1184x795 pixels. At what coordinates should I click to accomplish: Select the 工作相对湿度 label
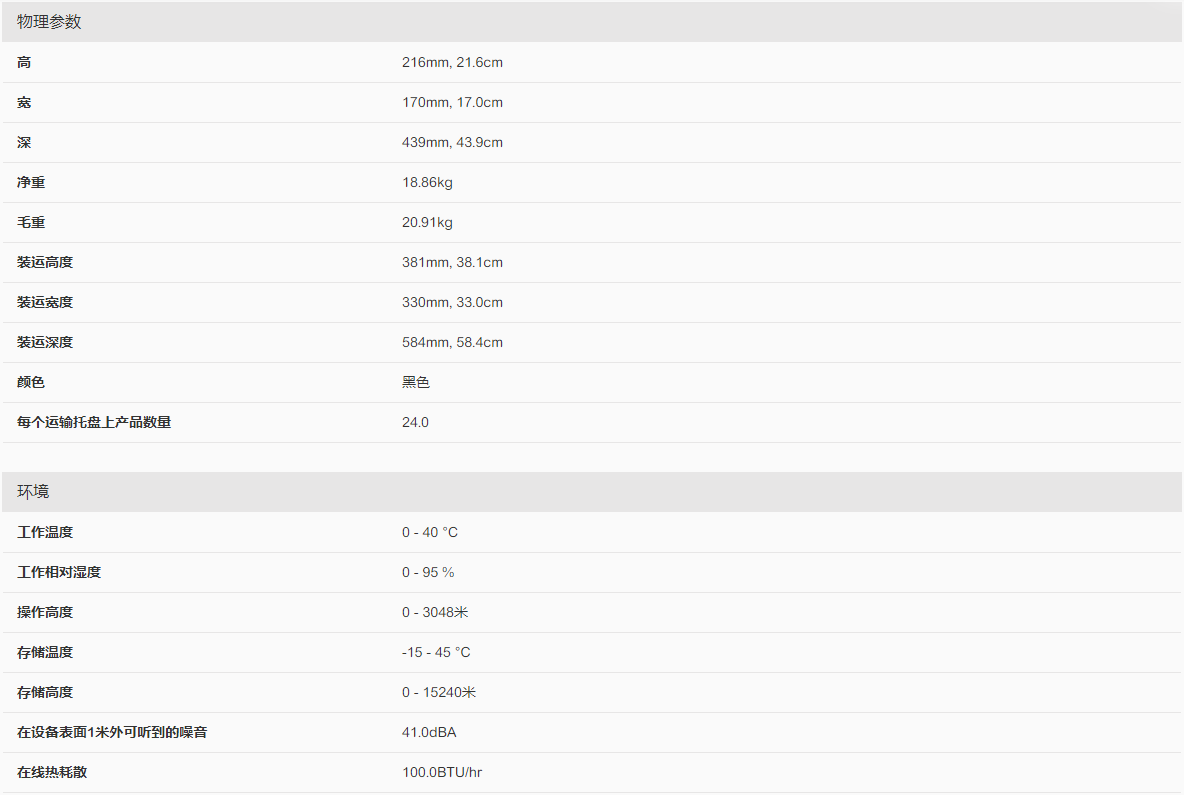59,572
